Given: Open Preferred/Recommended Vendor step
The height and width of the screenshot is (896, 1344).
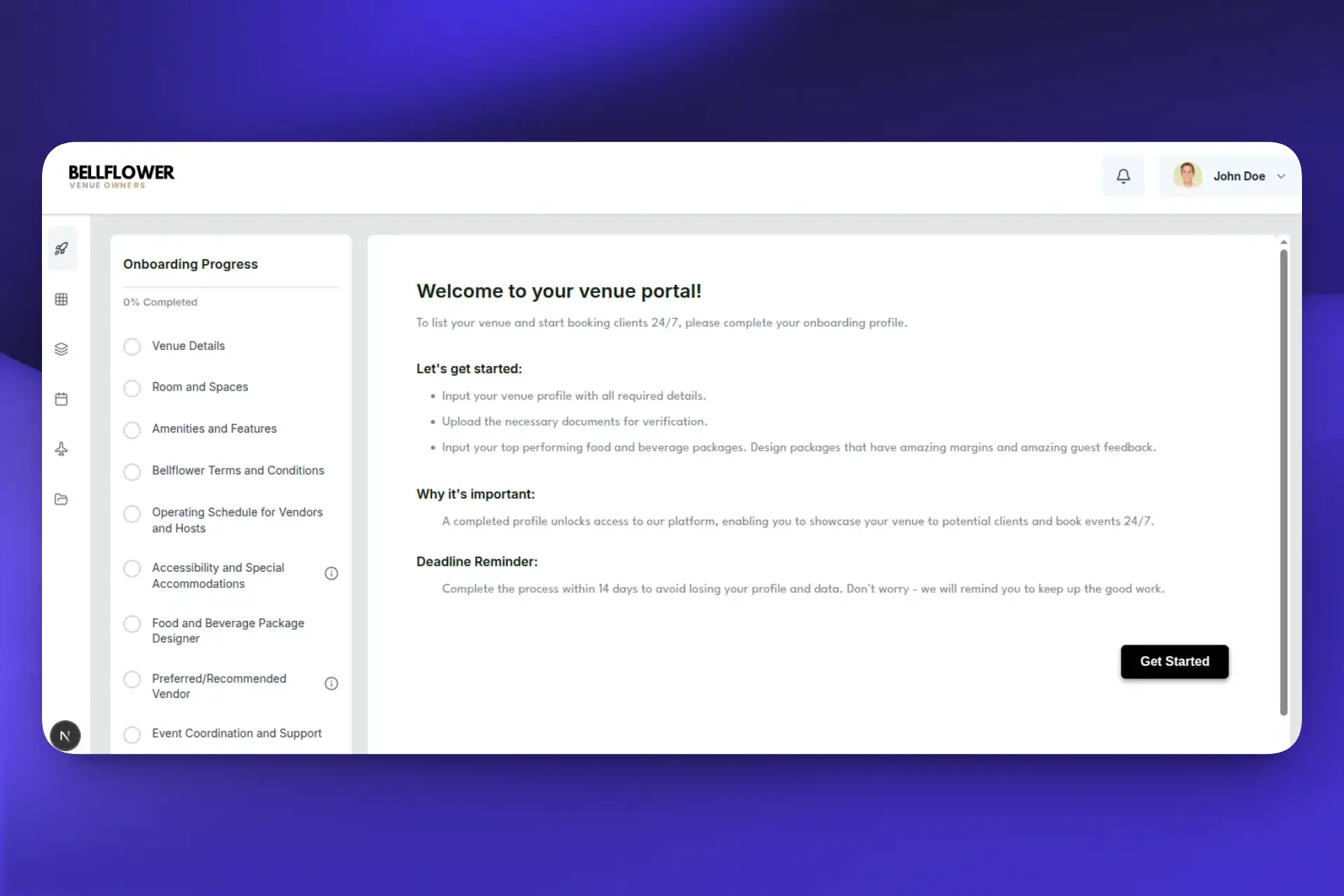Looking at the screenshot, I should (x=219, y=686).
